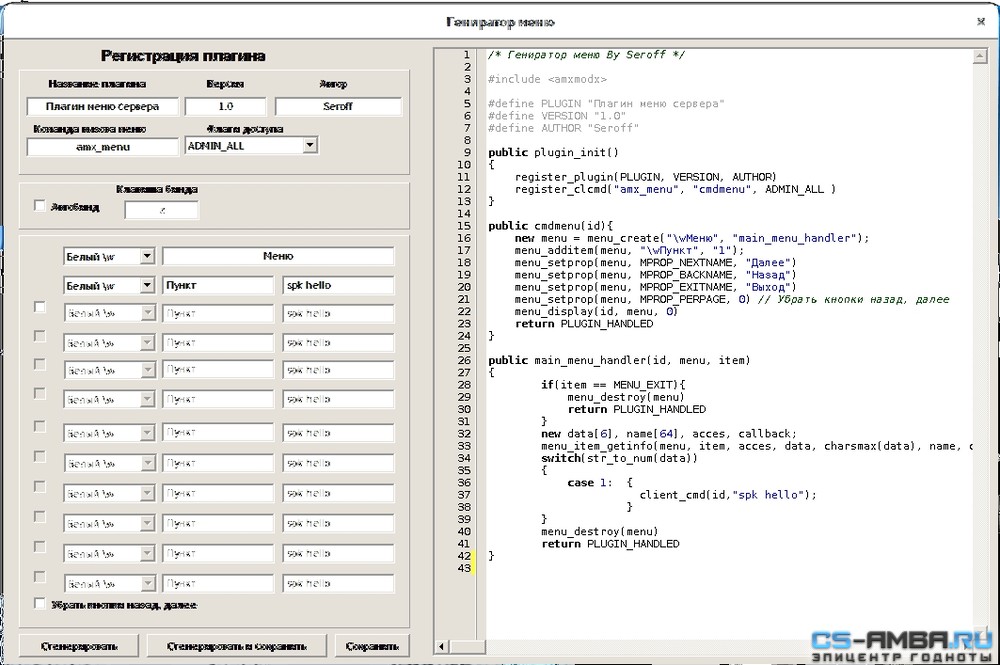Click the first item command field 'spk hello'
The width and height of the screenshot is (1000, 665).
click(x=338, y=285)
